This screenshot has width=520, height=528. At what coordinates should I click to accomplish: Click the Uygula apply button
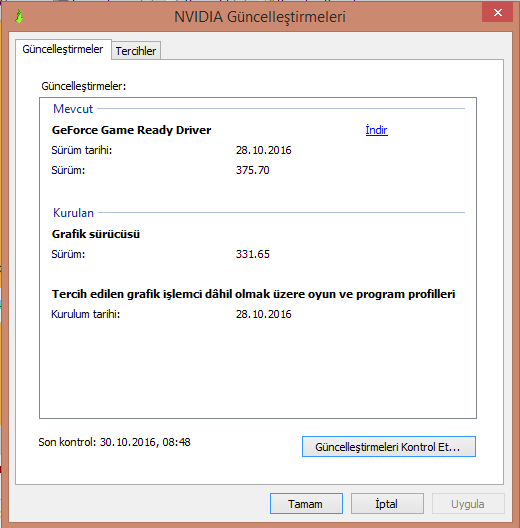pyautogui.click(x=468, y=504)
